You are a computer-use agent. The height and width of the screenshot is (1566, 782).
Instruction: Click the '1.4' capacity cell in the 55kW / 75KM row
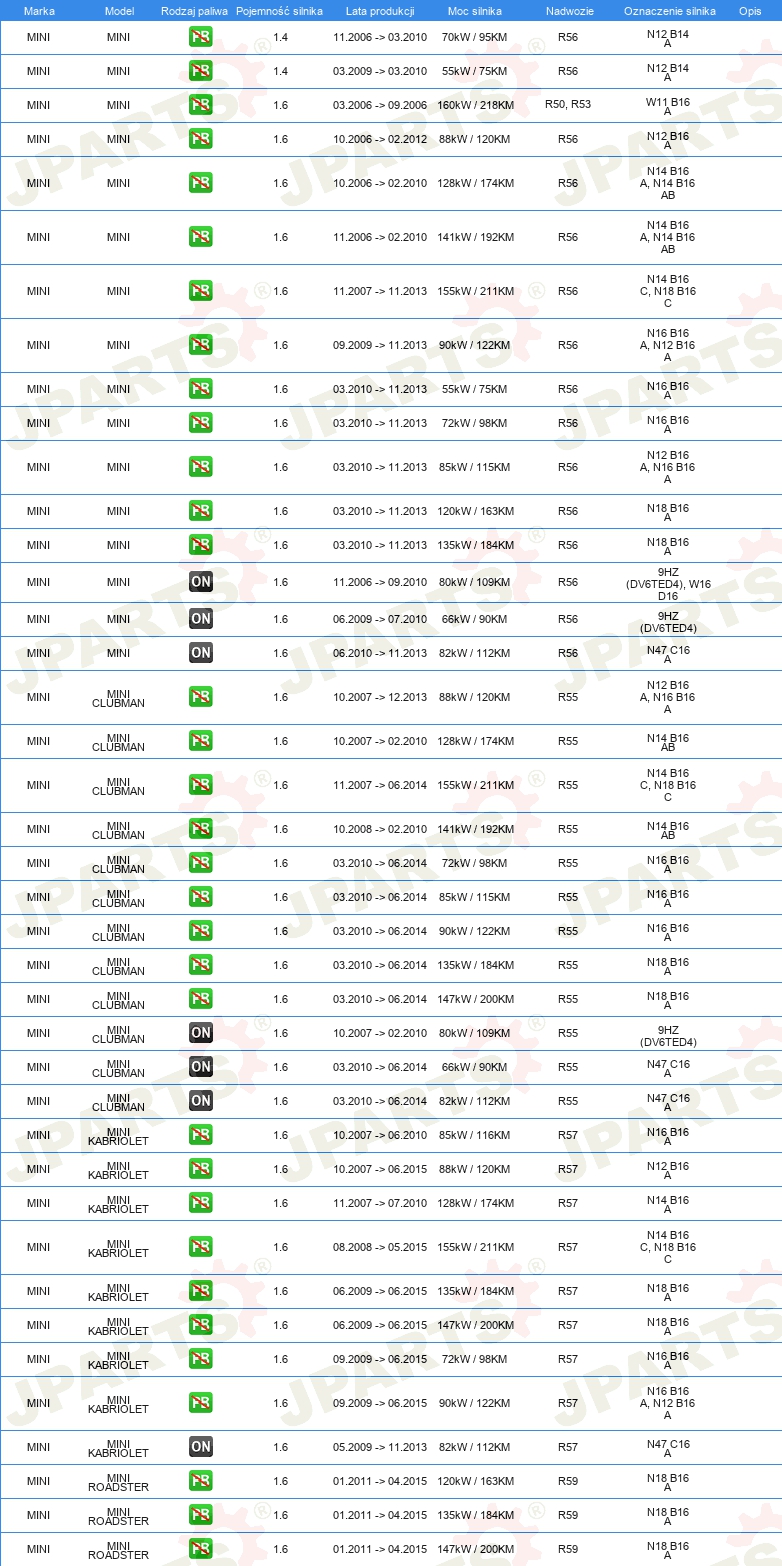(x=280, y=71)
